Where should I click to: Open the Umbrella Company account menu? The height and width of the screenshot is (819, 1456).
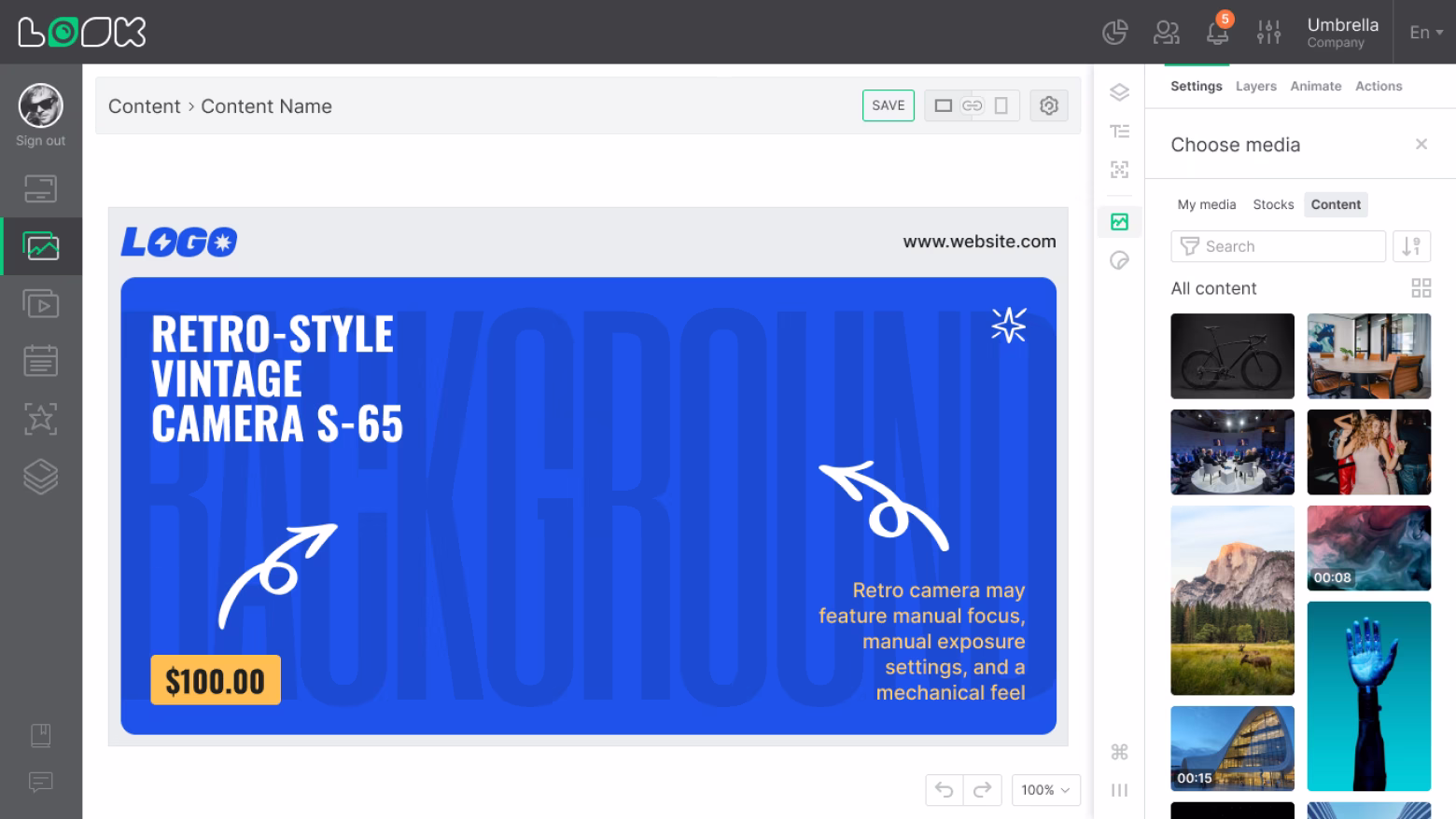[1342, 32]
